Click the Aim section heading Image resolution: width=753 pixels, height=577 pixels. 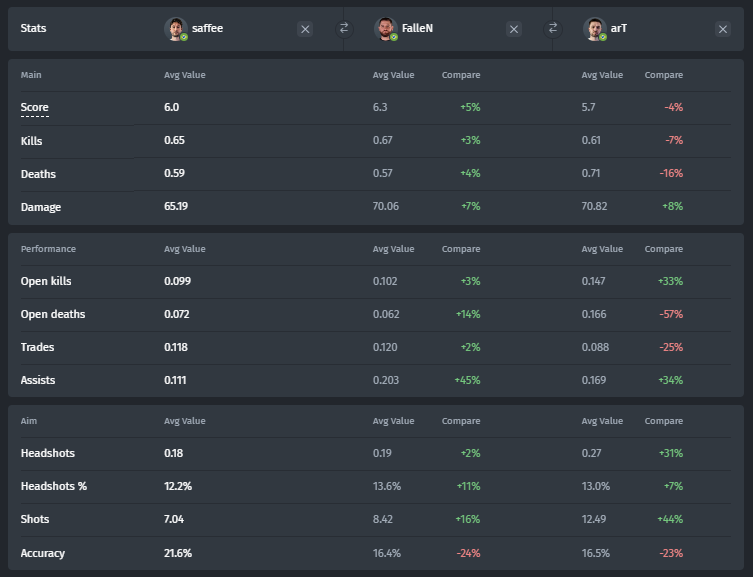(28, 421)
